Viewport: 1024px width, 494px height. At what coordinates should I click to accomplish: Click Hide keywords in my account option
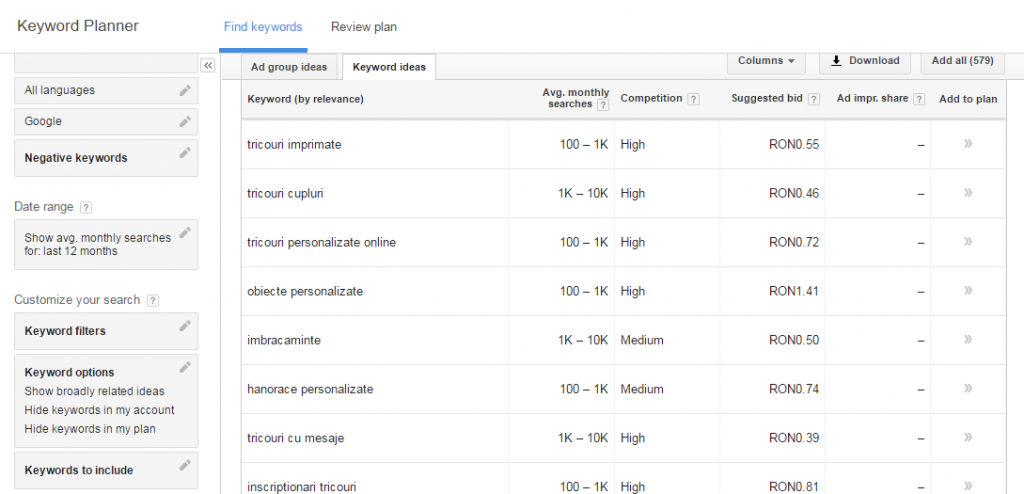click(99, 410)
